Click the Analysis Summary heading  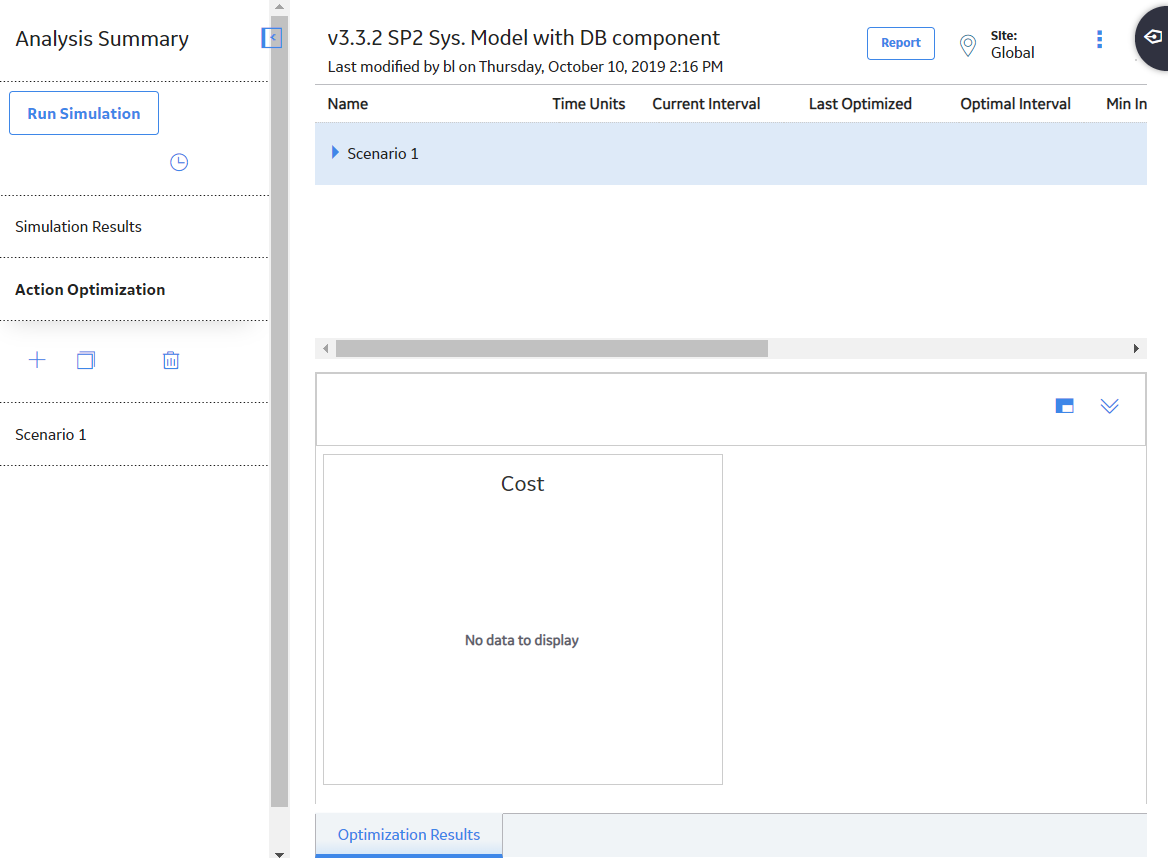click(102, 39)
